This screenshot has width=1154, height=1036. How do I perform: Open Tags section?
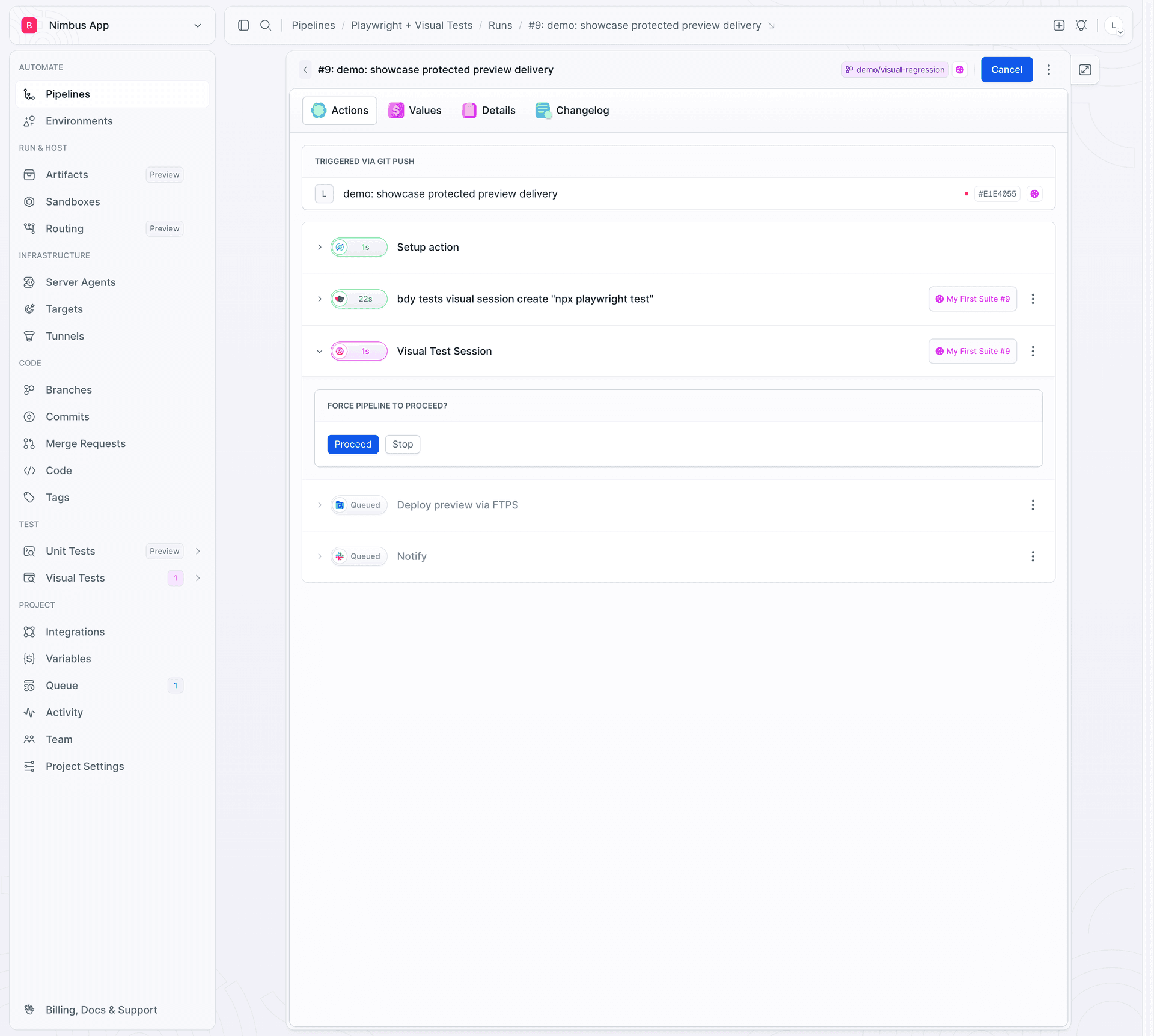pos(112,498)
